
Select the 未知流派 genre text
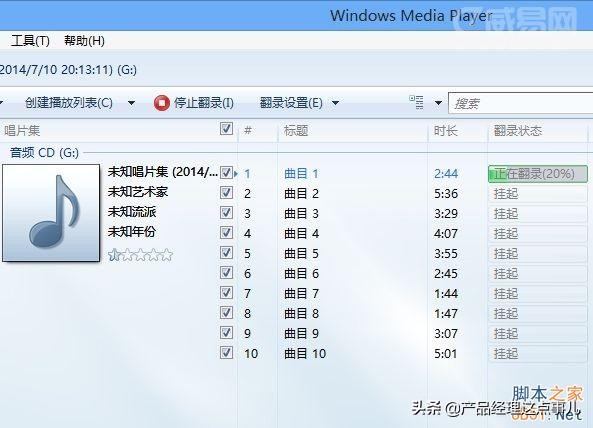coord(132,212)
